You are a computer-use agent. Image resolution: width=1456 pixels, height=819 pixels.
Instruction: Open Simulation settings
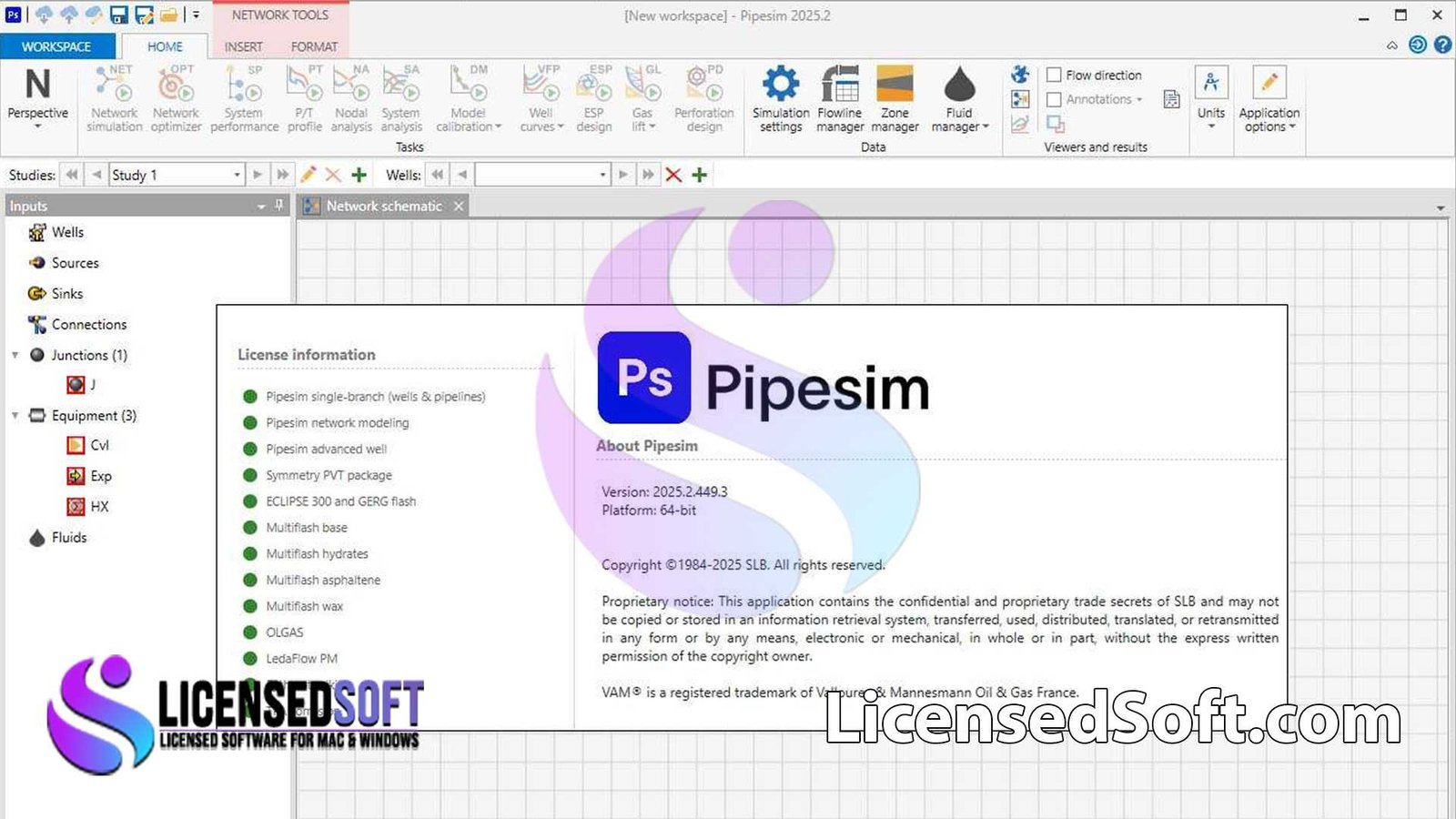click(780, 96)
